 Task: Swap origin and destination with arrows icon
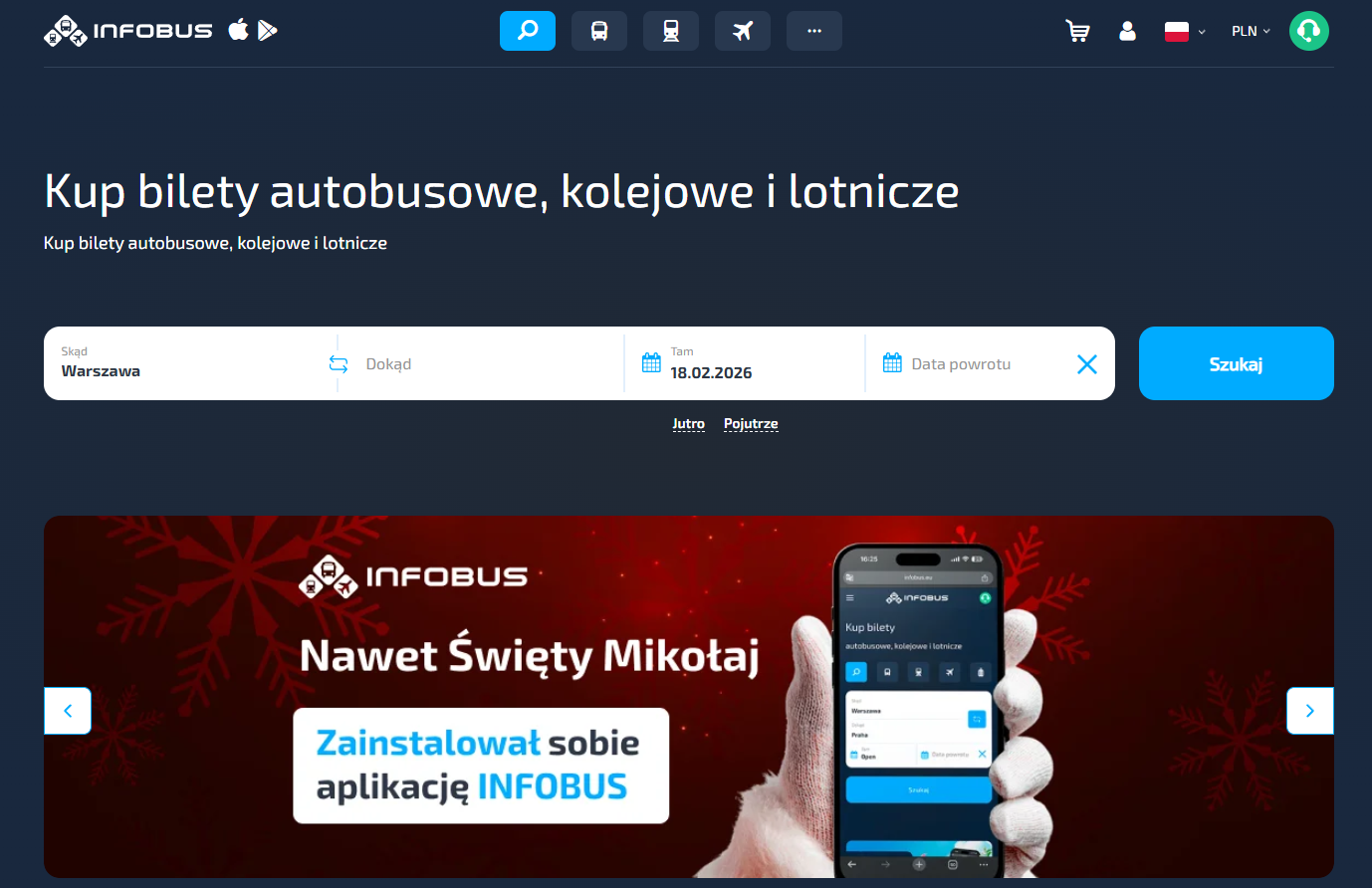pyautogui.click(x=339, y=364)
